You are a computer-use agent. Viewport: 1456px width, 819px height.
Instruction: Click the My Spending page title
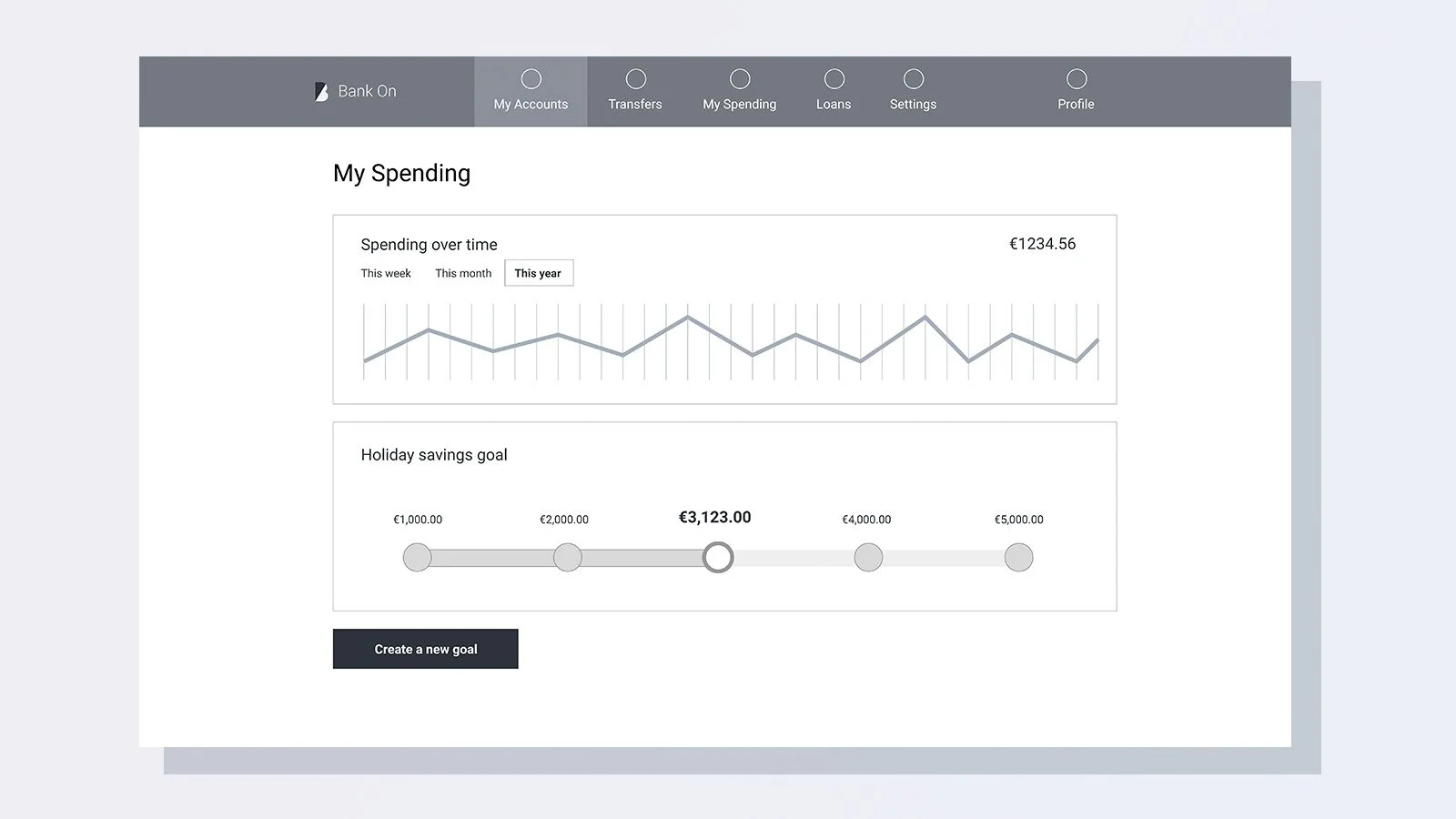click(402, 174)
